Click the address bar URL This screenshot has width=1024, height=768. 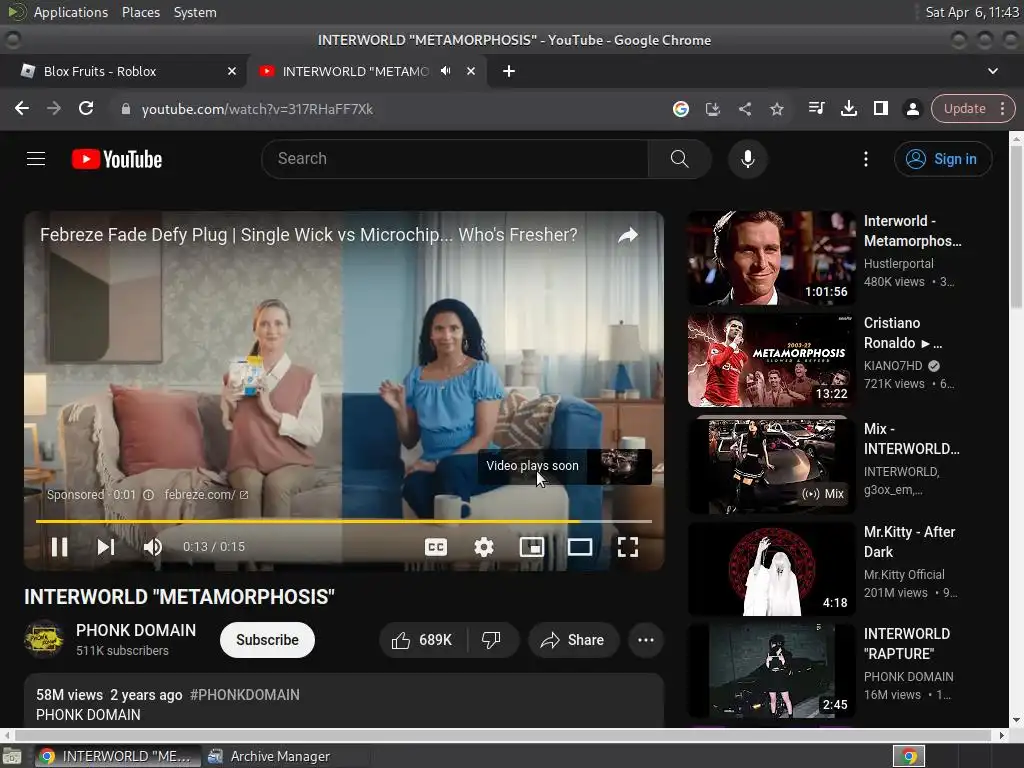(x=257, y=109)
